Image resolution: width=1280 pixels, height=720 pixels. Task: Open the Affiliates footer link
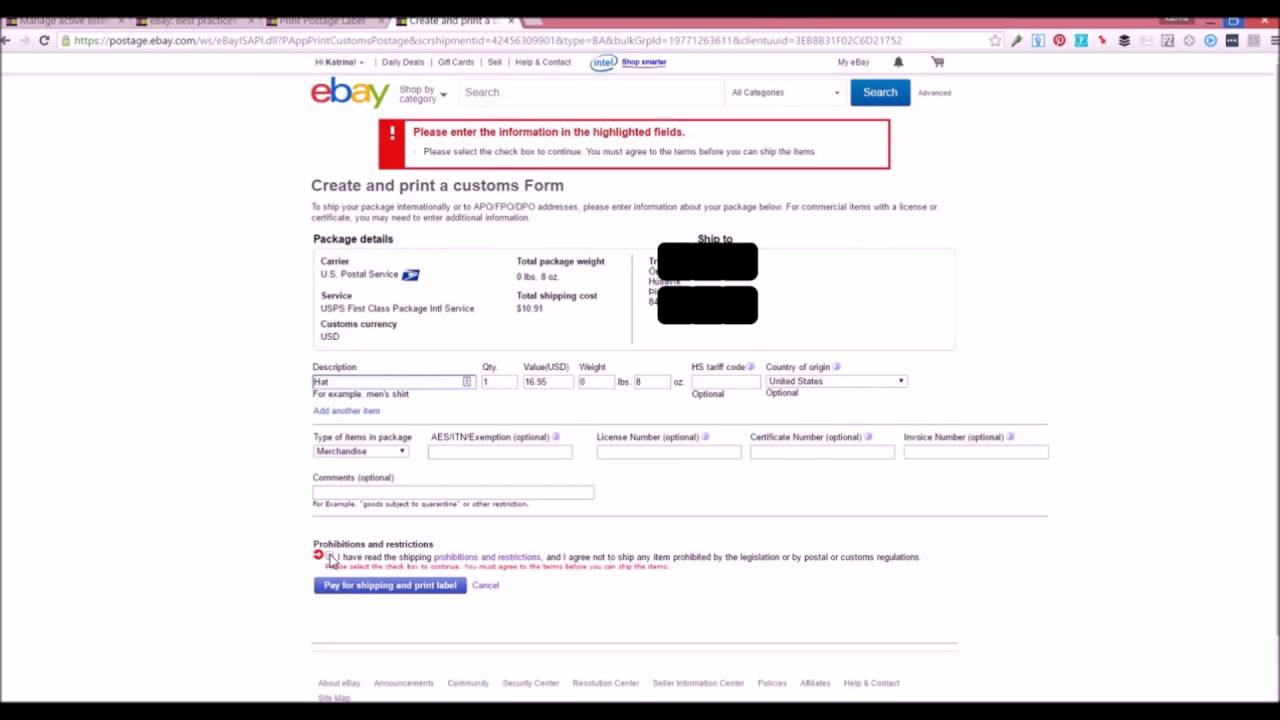point(815,683)
